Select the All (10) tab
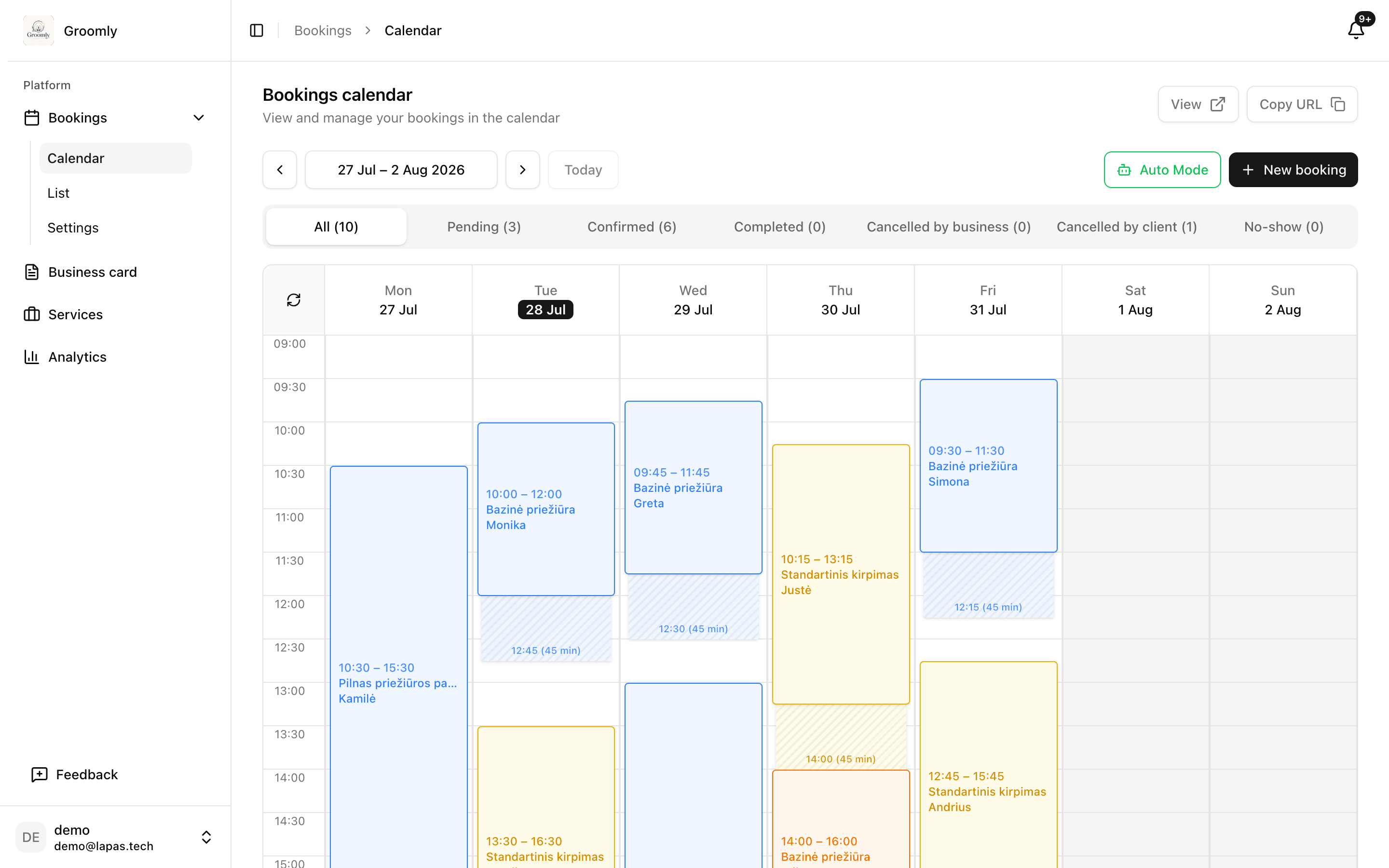The height and width of the screenshot is (868, 1389). (336, 227)
